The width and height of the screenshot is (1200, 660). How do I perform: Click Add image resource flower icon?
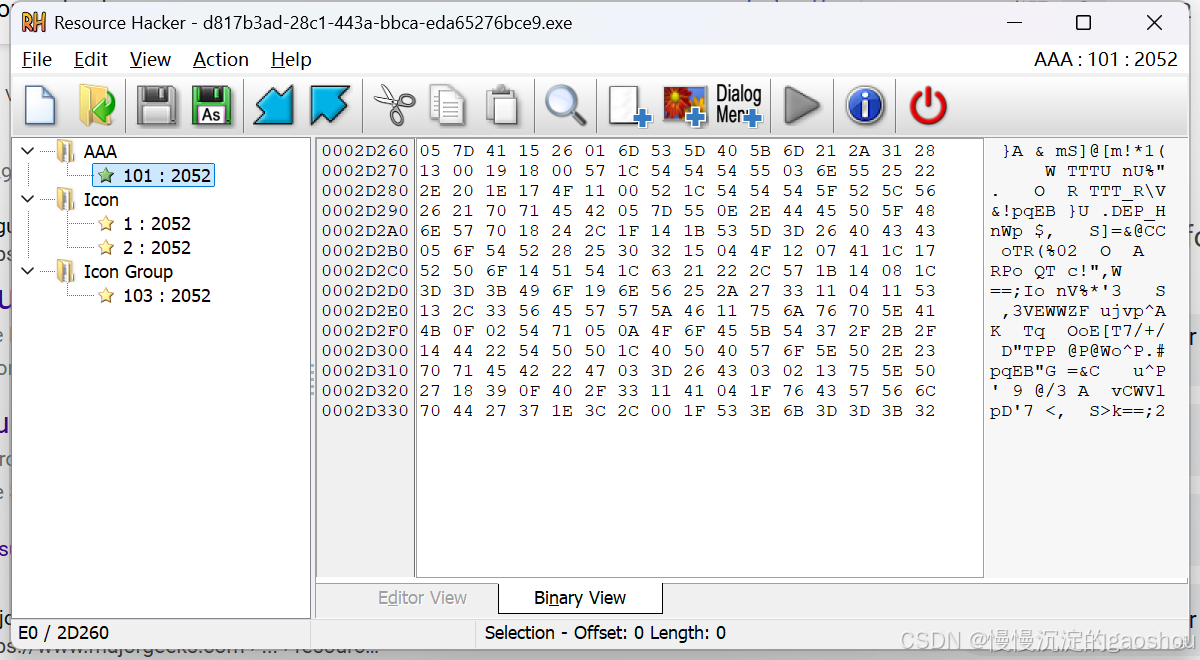[x=685, y=105]
